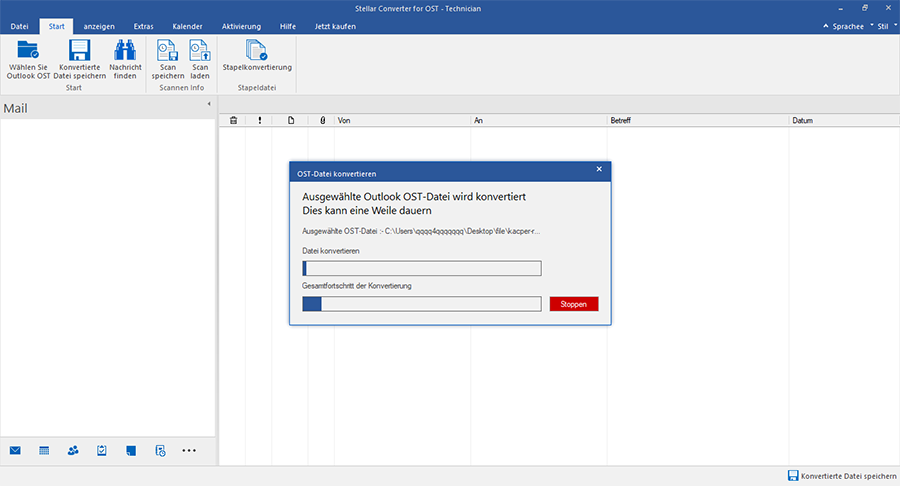This screenshot has height=486, width=900.
Task: Select the mail envelope view icon
Action: (x=15, y=451)
